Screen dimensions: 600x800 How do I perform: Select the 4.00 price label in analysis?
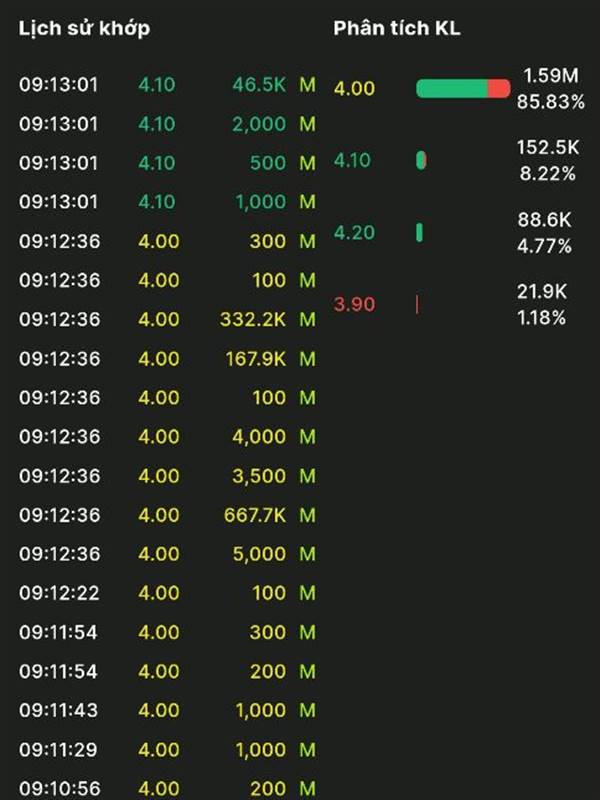coord(355,88)
